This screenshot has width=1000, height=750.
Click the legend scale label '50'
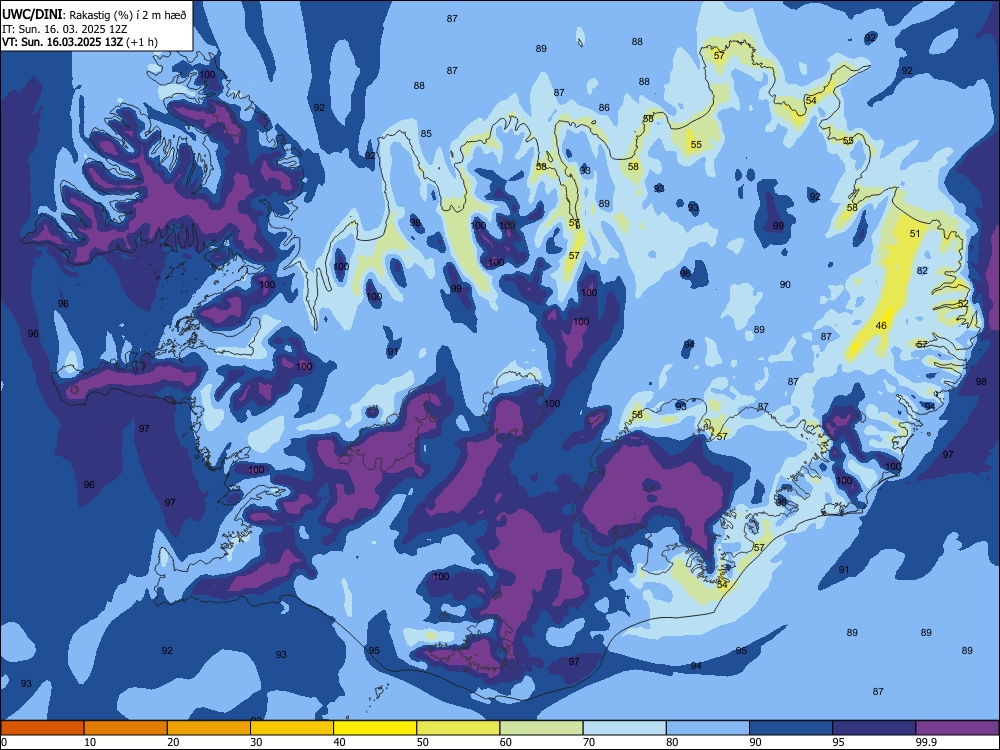[422, 742]
